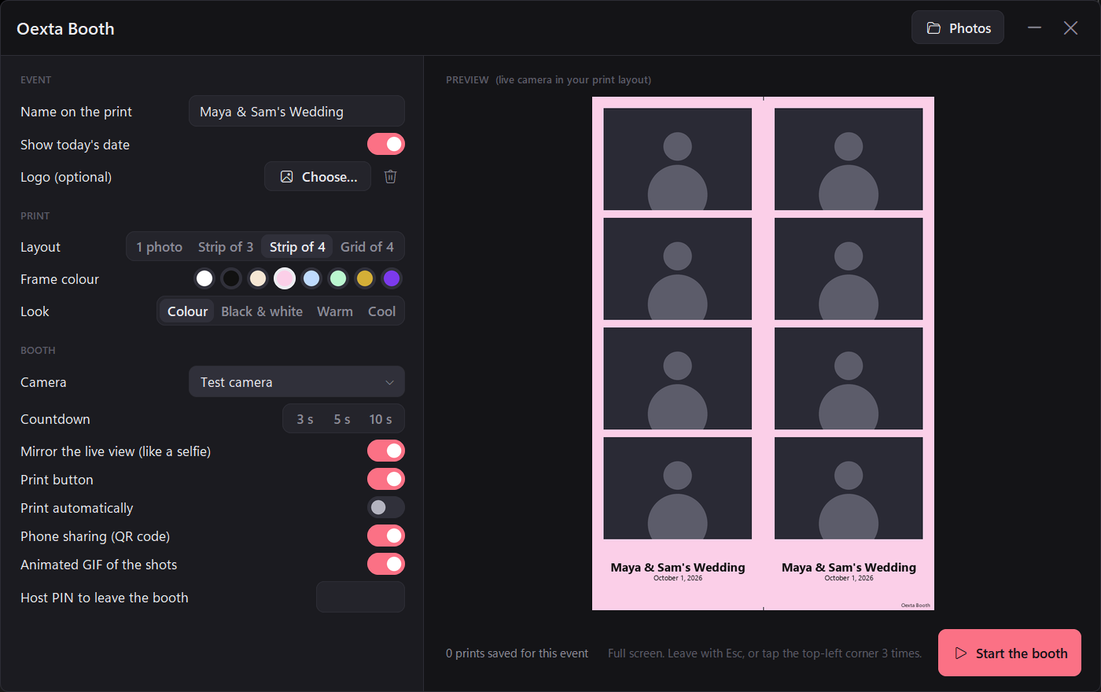
Task: Set countdown to 3 s
Action: click(305, 419)
